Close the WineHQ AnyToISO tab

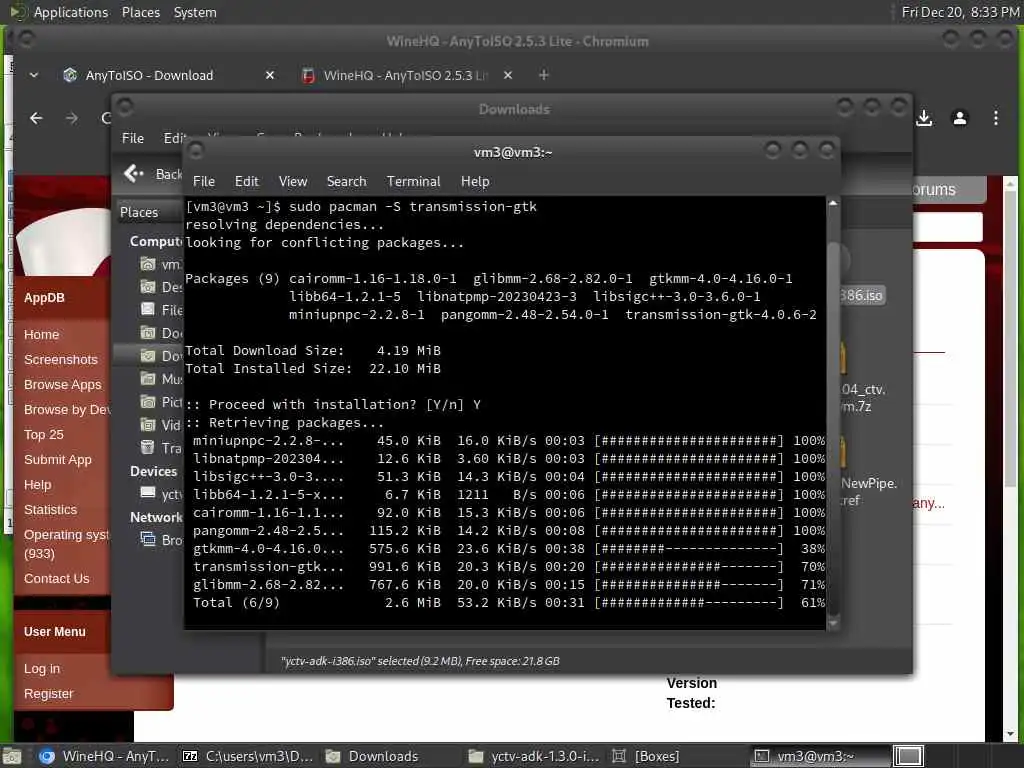pos(508,76)
